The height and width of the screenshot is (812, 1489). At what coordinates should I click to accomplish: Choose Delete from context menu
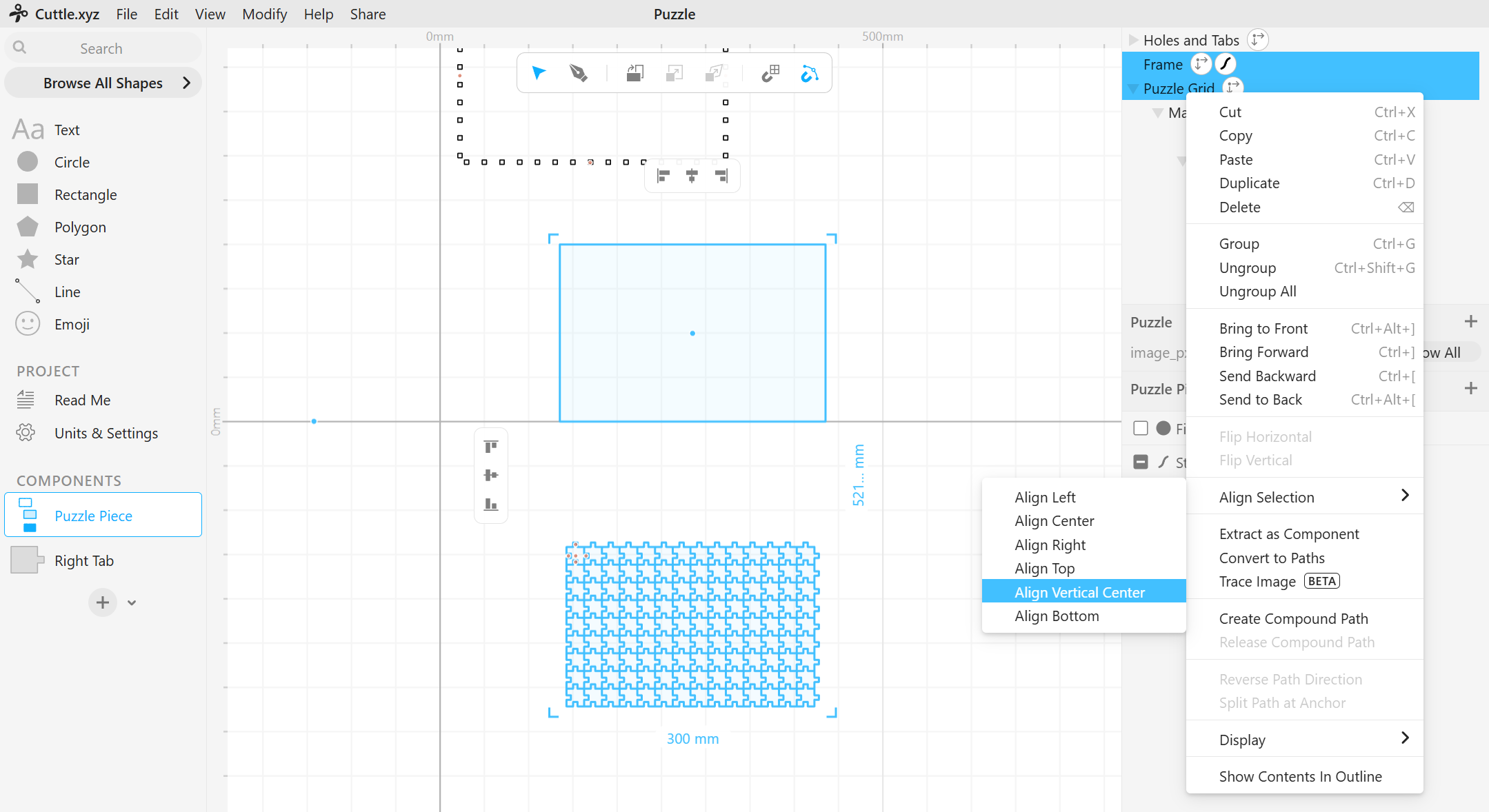[1304, 207]
